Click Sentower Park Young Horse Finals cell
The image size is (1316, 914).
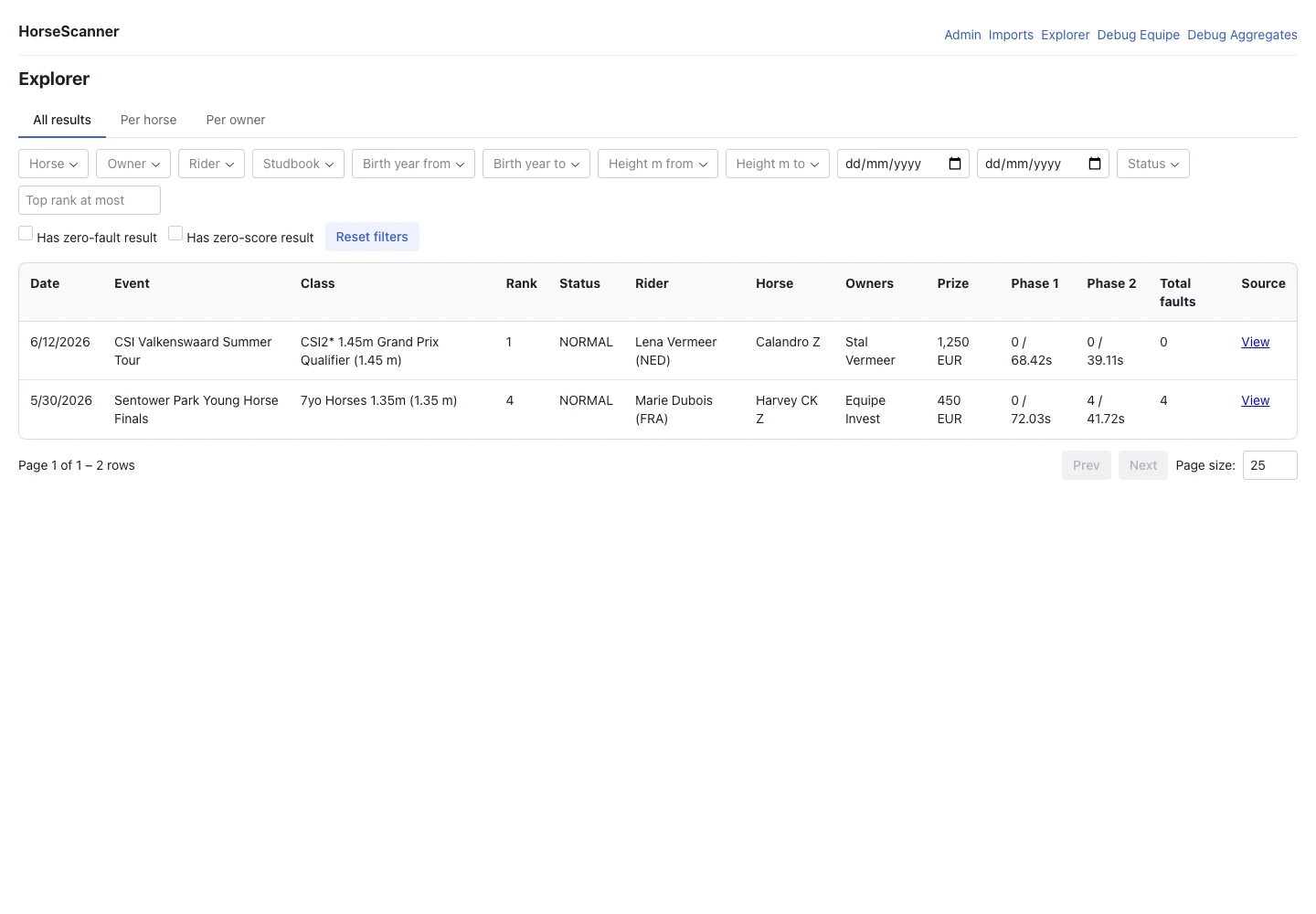(196, 409)
